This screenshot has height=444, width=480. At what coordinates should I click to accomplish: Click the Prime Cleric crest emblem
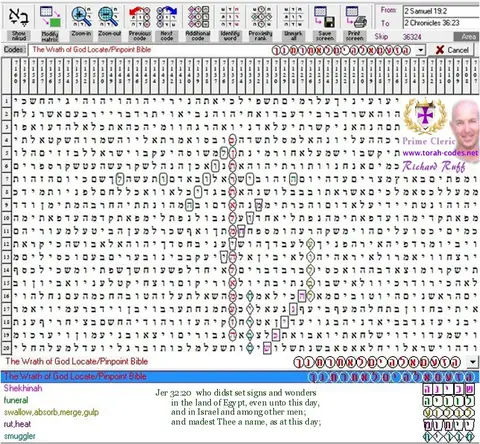[x=425, y=117]
